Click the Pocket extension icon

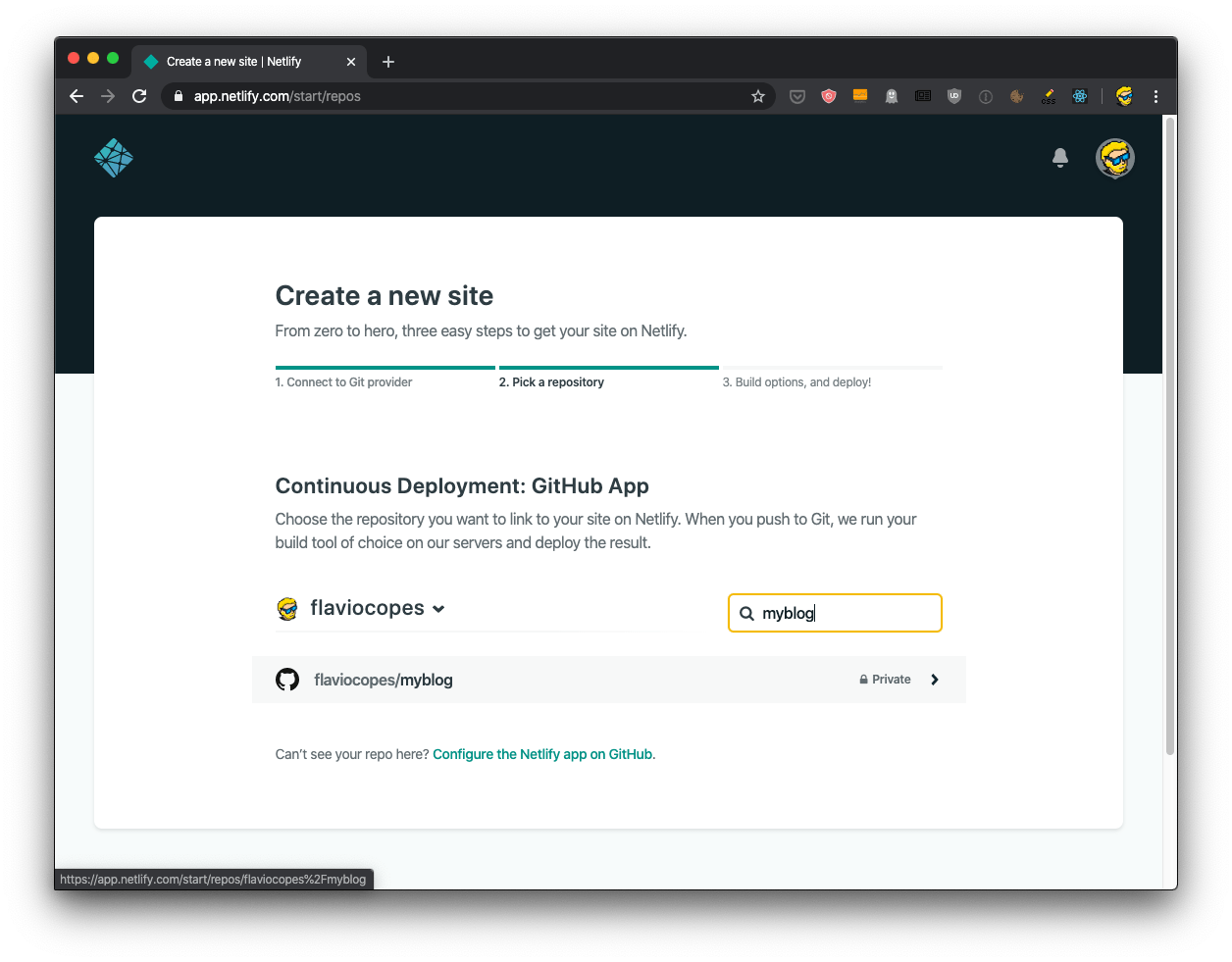[x=797, y=96]
